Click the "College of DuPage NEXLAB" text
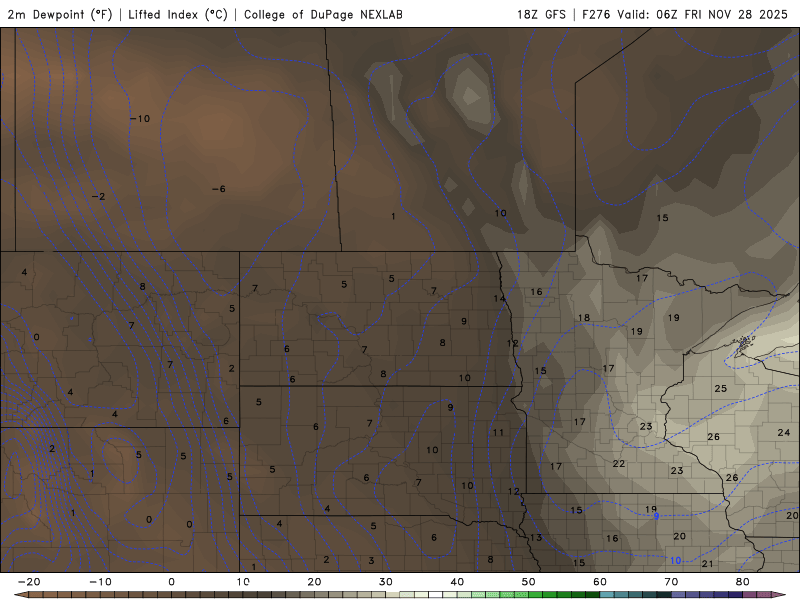800x600 pixels. click(323, 14)
